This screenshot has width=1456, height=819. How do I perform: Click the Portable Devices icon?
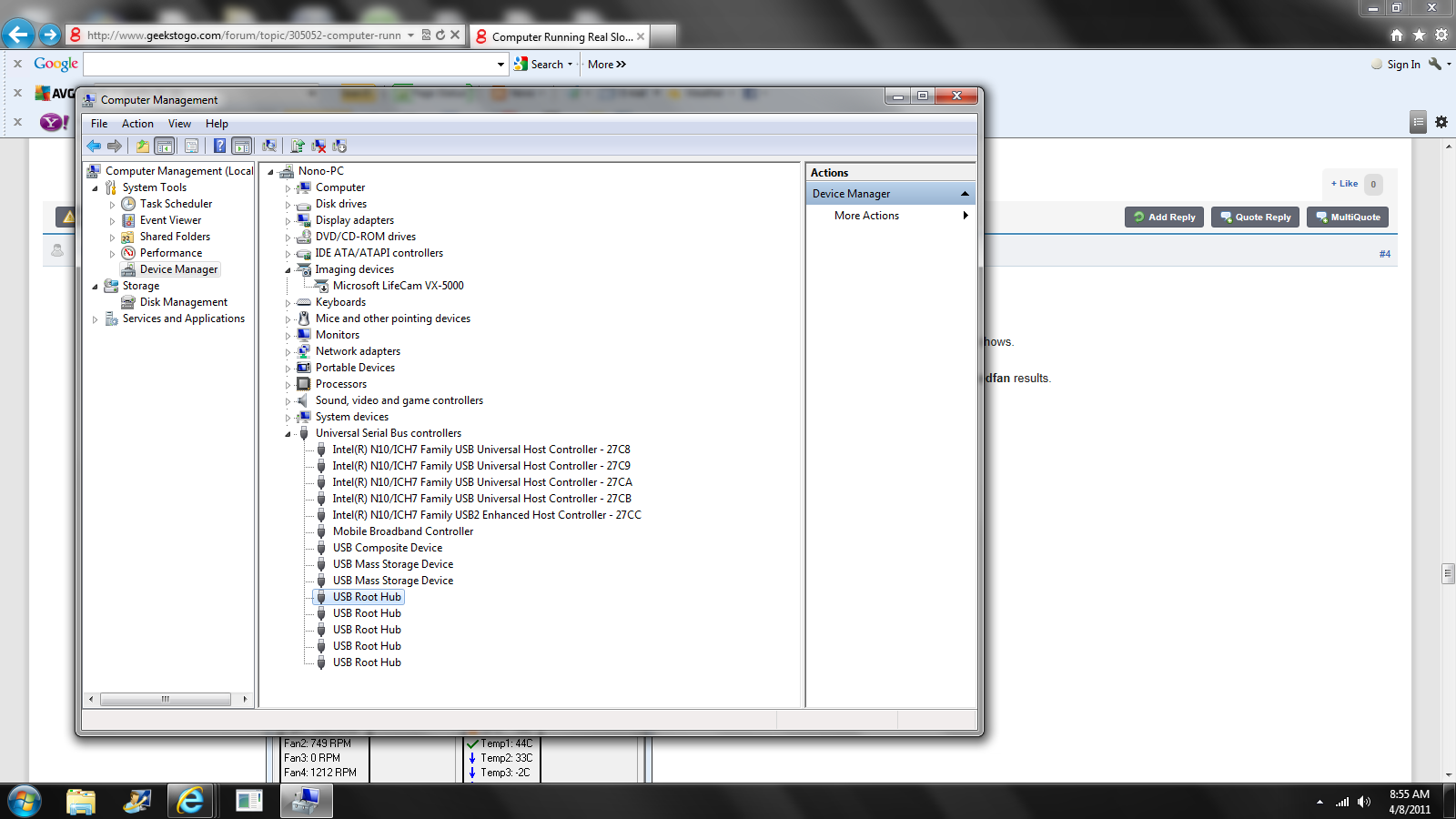pyautogui.click(x=304, y=368)
